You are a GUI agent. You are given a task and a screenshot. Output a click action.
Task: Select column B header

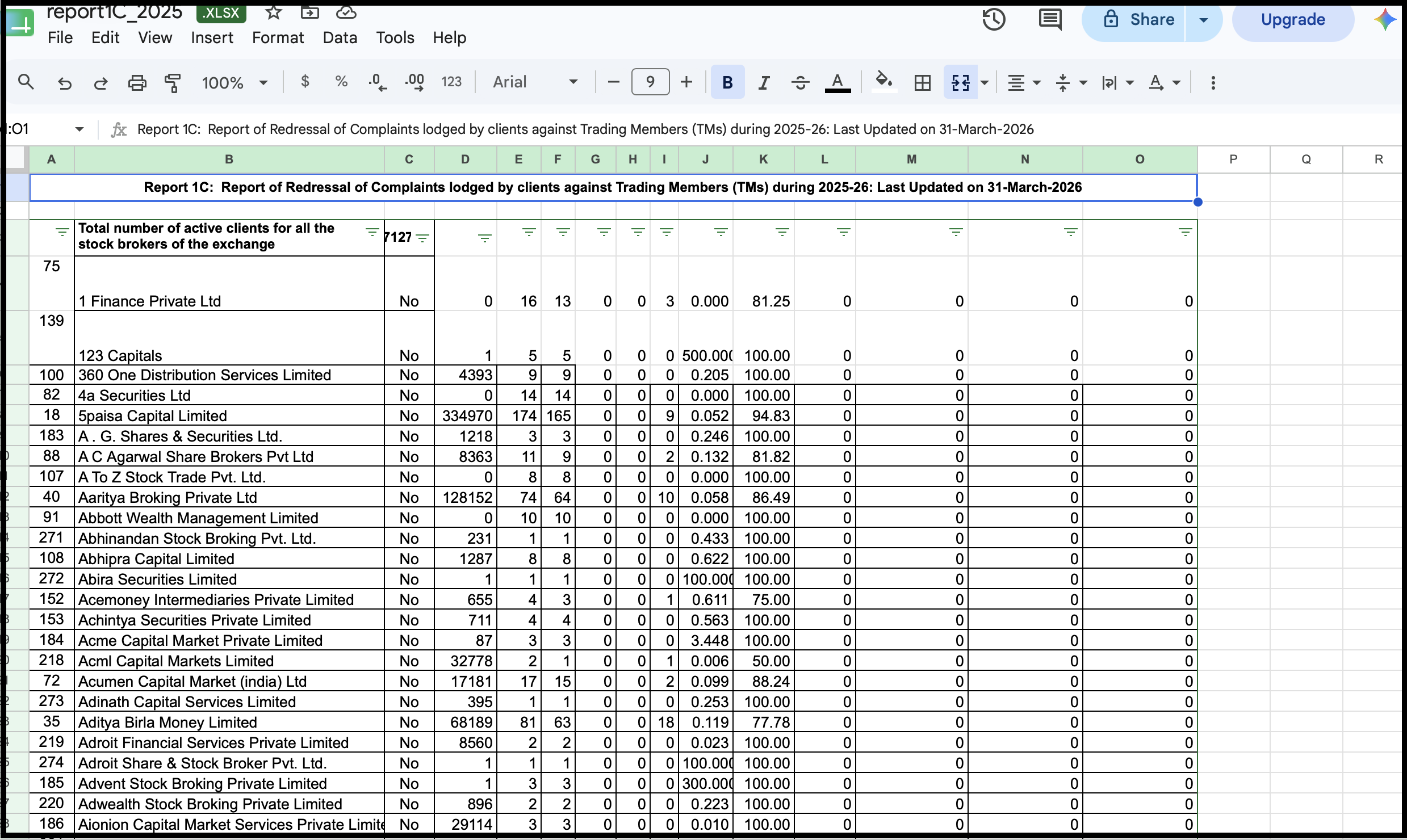229,159
